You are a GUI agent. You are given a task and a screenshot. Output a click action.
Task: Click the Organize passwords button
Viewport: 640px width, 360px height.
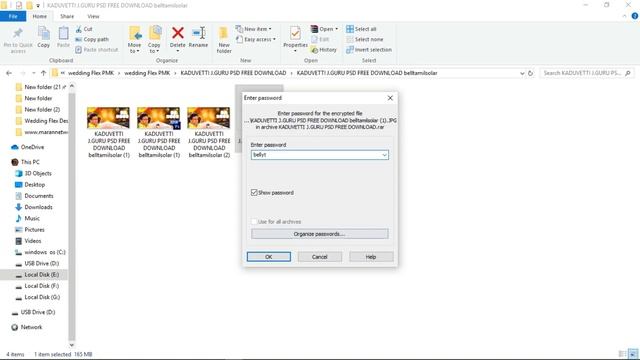click(x=320, y=234)
